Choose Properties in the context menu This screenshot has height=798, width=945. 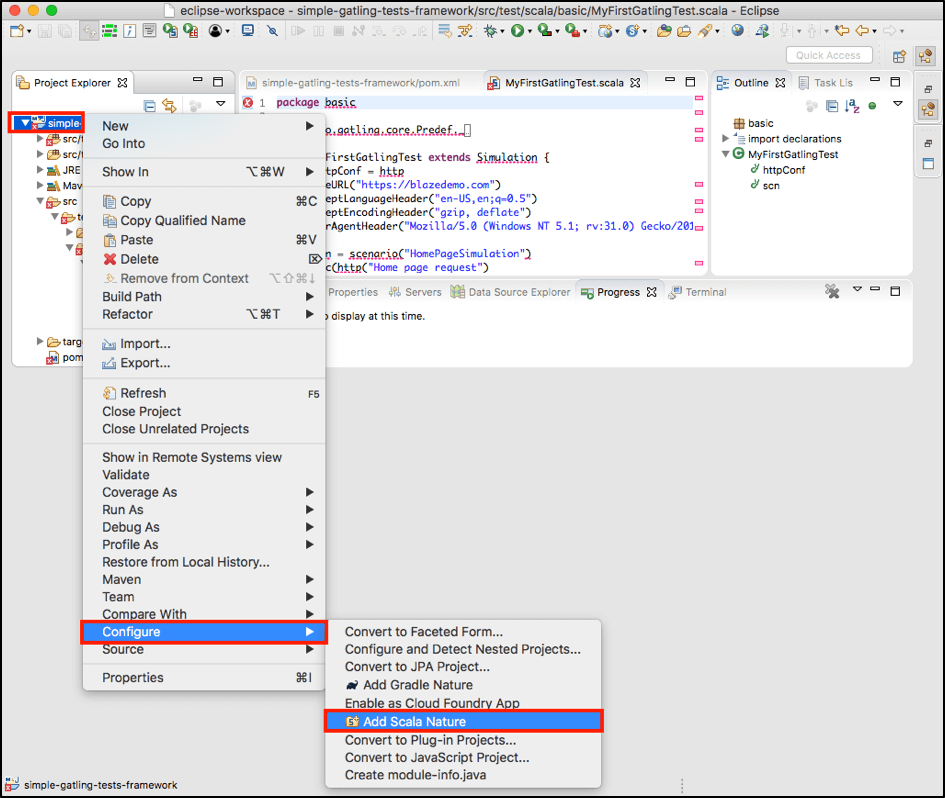click(x=204, y=677)
